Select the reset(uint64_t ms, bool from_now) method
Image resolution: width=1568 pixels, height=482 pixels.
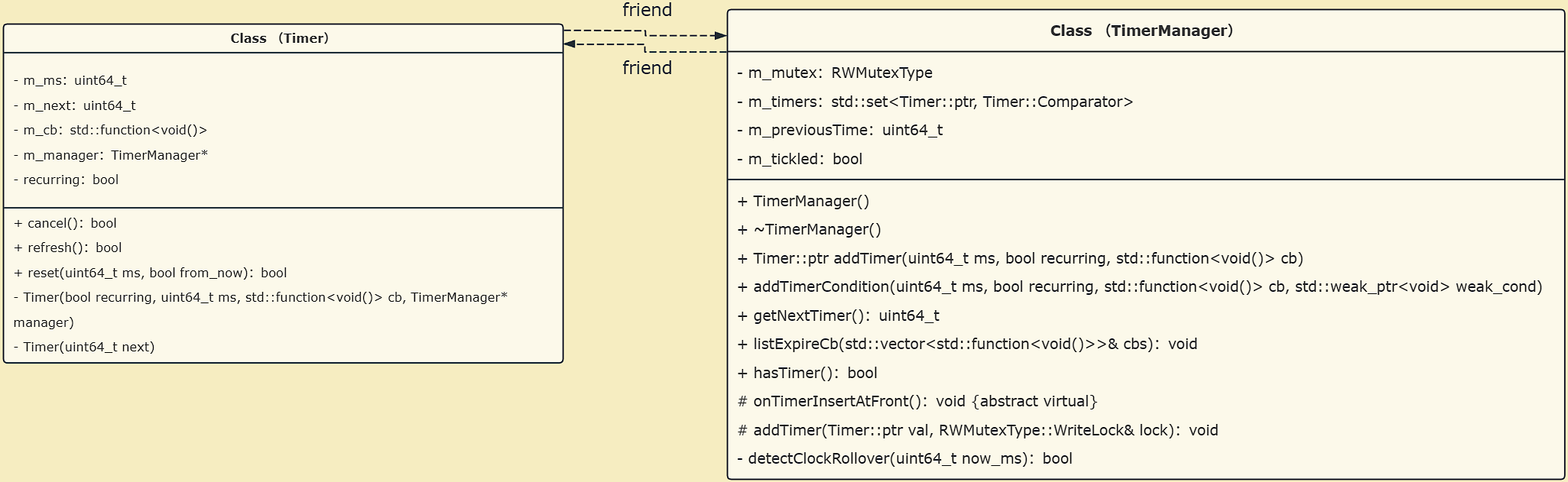tap(150, 273)
